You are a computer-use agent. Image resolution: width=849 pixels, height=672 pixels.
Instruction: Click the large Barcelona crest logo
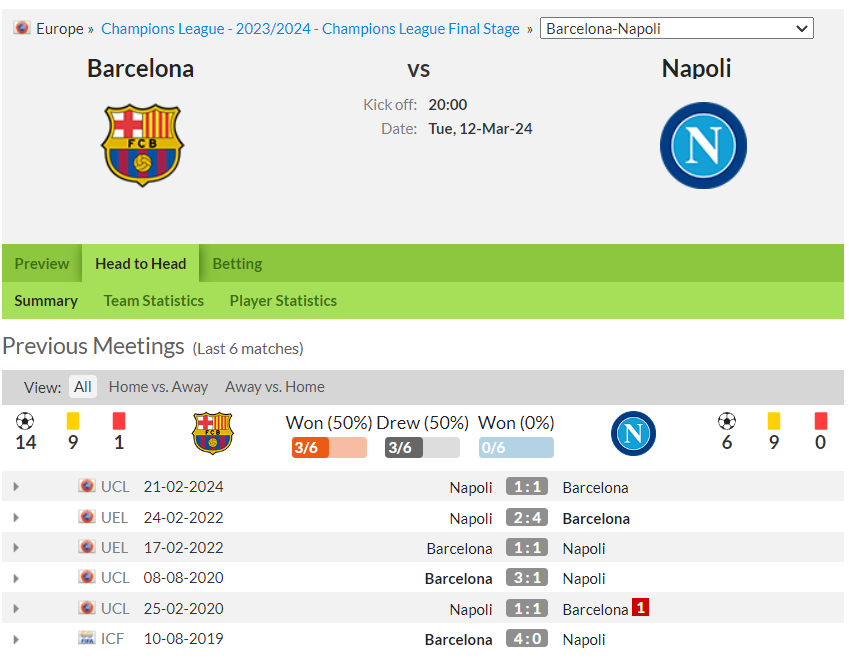pos(142,145)
